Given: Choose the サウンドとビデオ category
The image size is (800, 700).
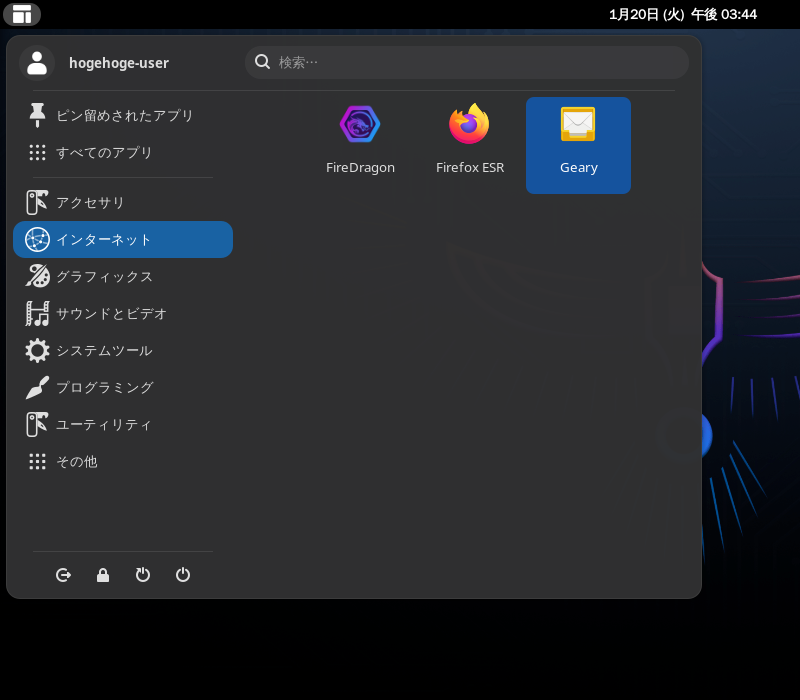Looking at the screenshot, I should point(123,313).
